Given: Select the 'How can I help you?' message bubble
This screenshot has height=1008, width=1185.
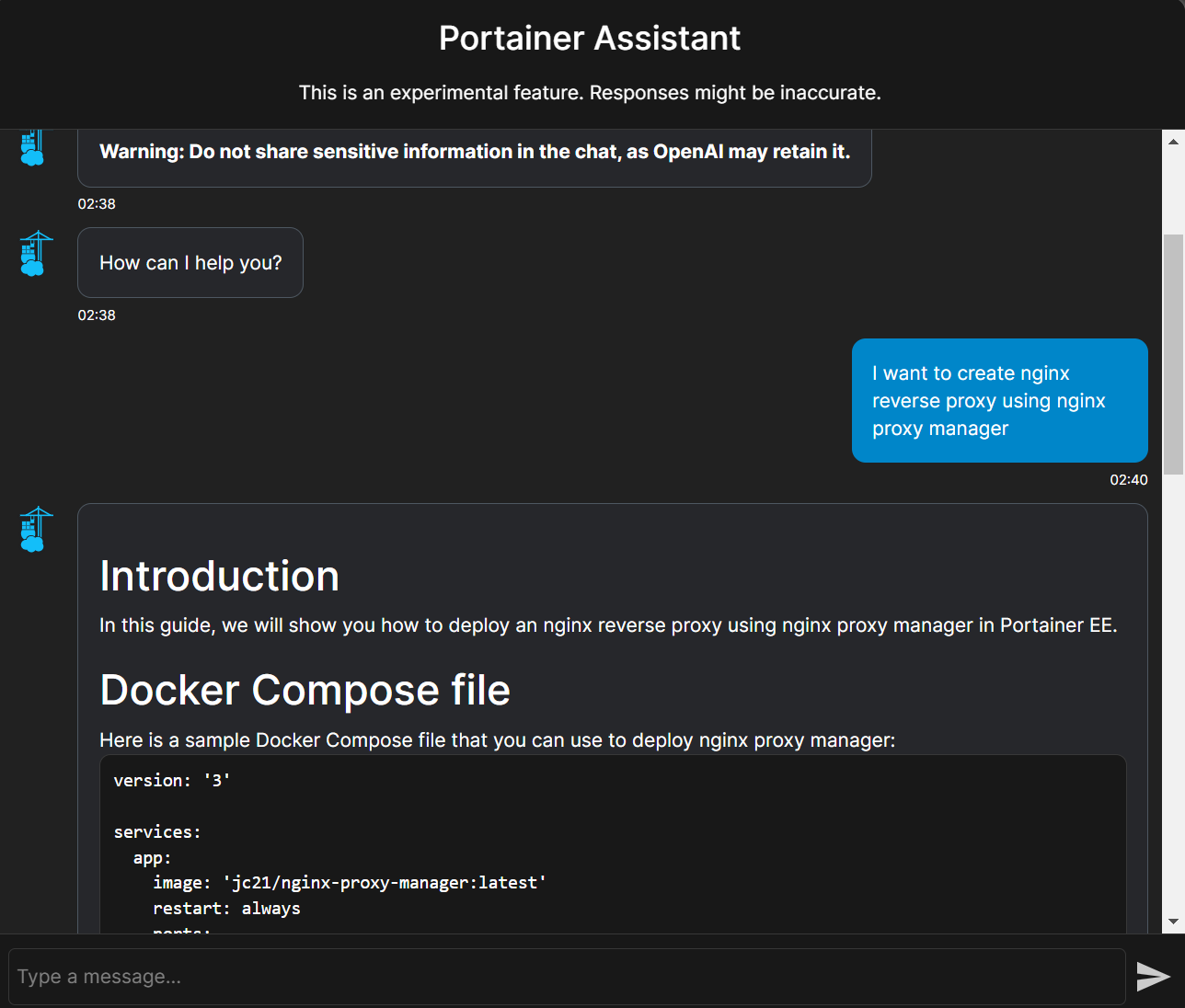Looking at the screenshot, I should tap(190, 262).
